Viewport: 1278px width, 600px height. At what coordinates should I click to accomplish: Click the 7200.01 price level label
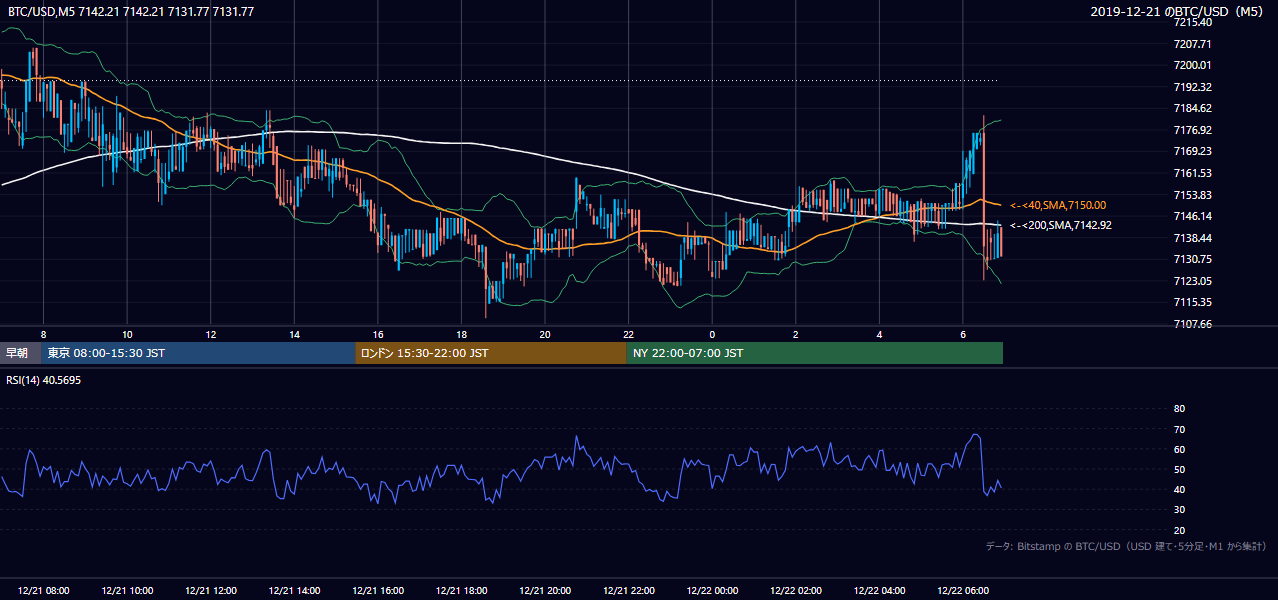click(1192, 65)
